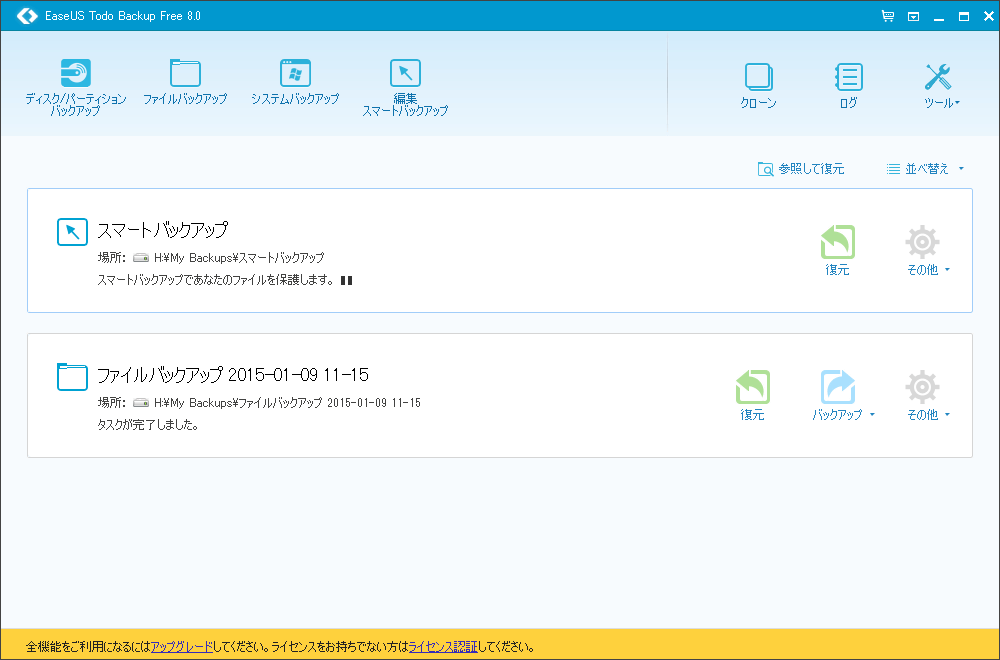
Task: Click path H:¥My Backups¥ファイルバックアップ 2015-01-09 11-15
Action: point(288,403)
